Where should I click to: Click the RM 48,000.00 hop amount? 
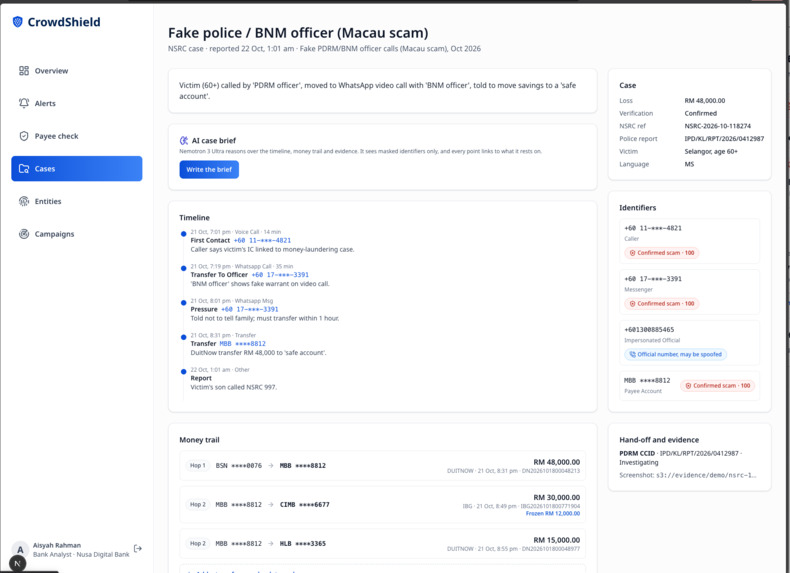pos(556,462)
